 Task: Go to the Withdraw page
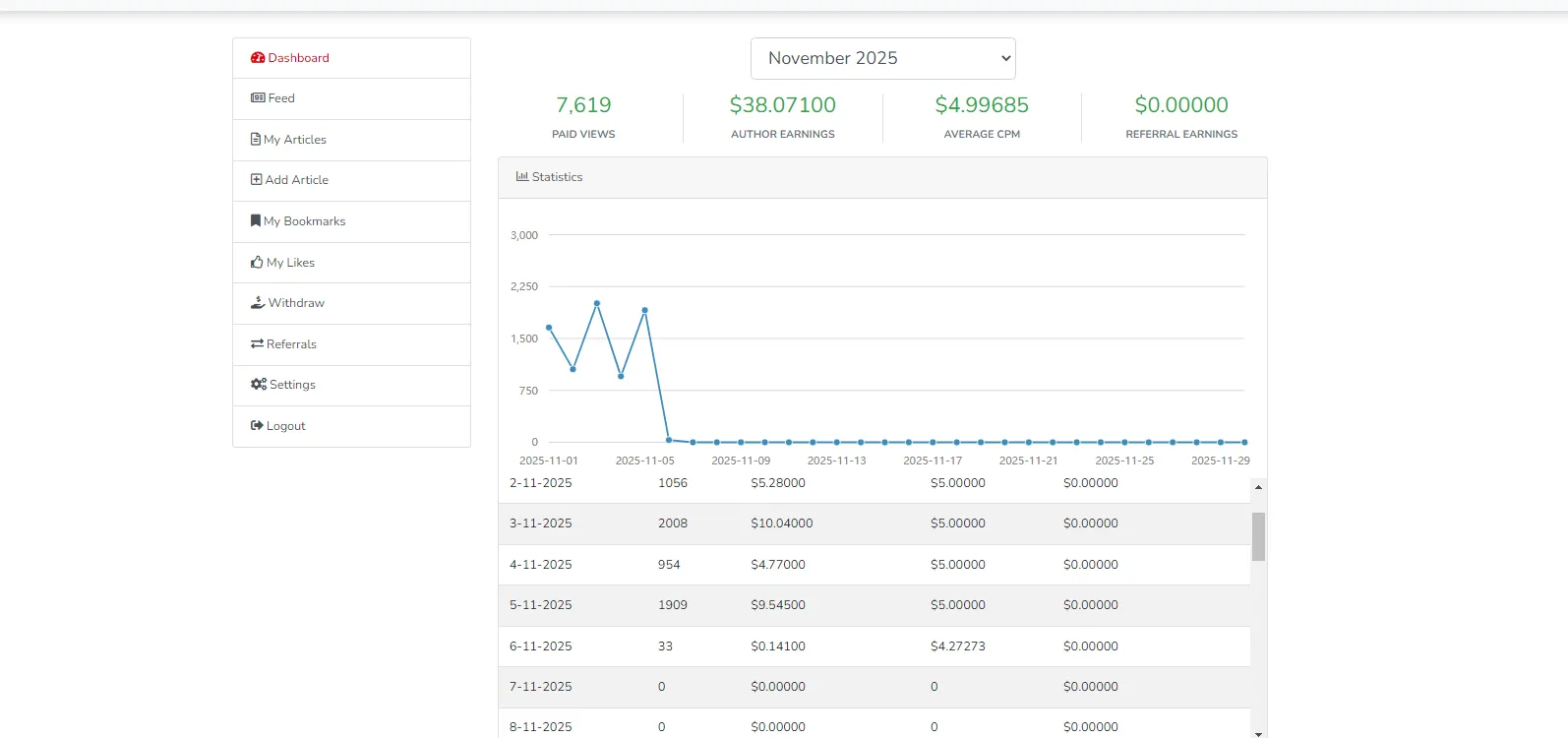pos(296,303)
